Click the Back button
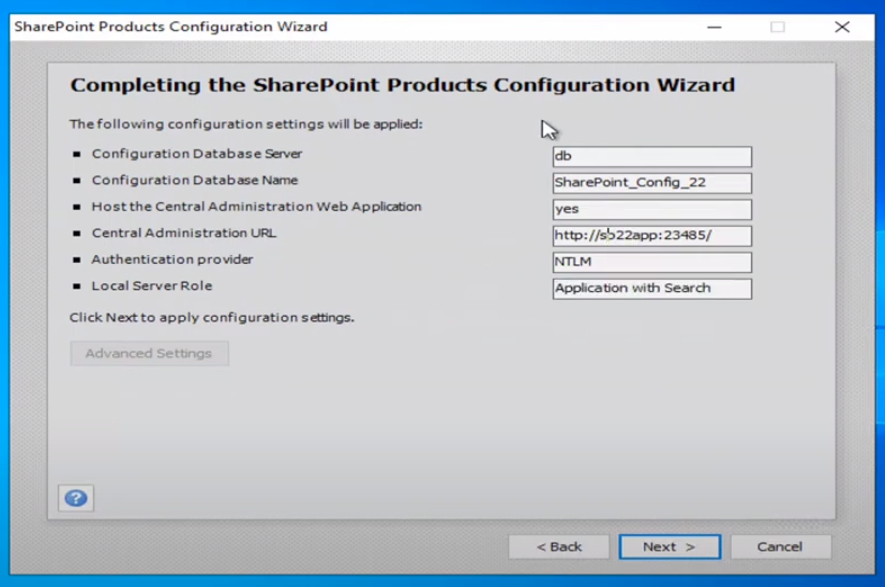885x587 pixels. tap(559, 546)
